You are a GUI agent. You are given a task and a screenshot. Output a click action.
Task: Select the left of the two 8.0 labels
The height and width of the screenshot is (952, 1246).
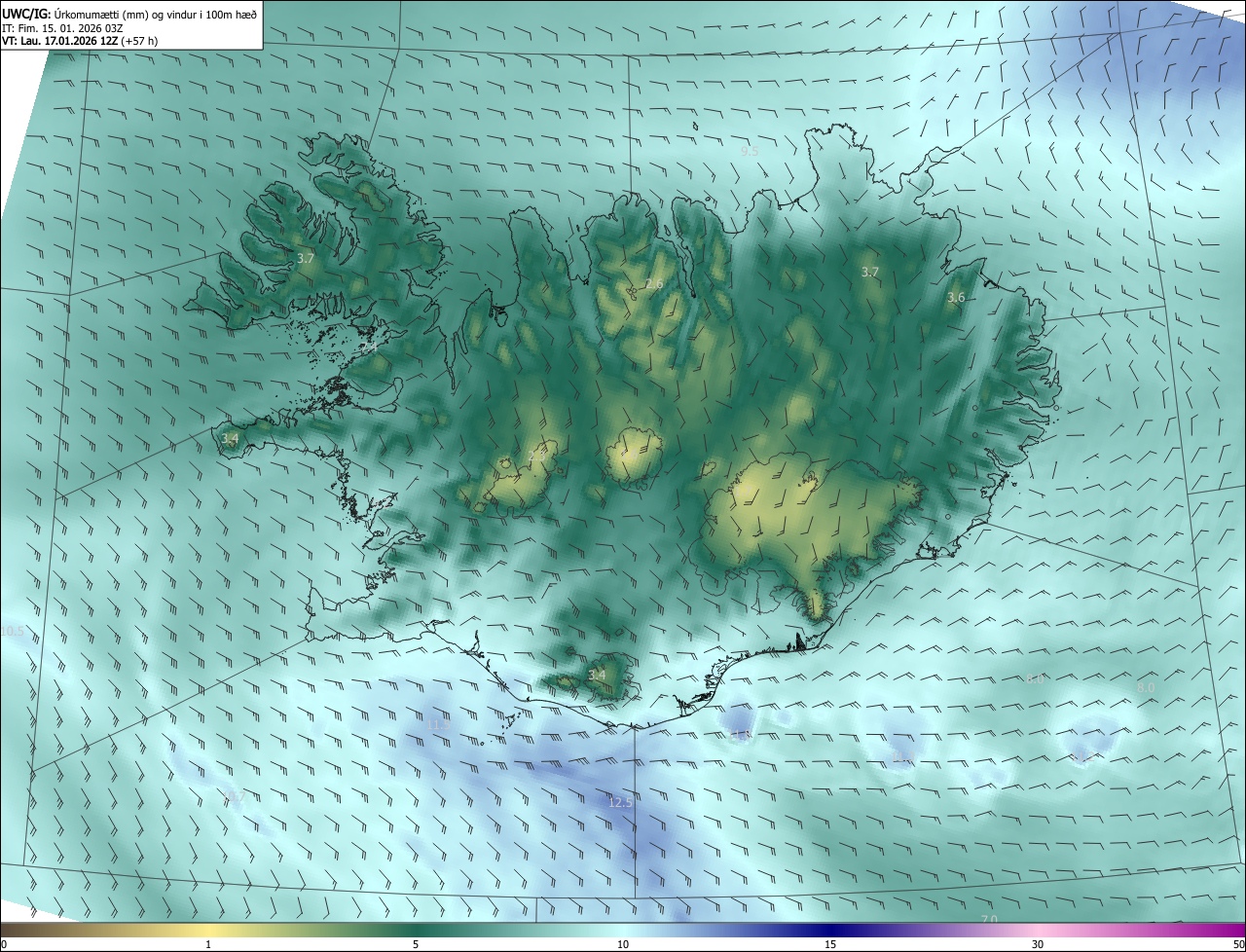tap(1035, 678)
